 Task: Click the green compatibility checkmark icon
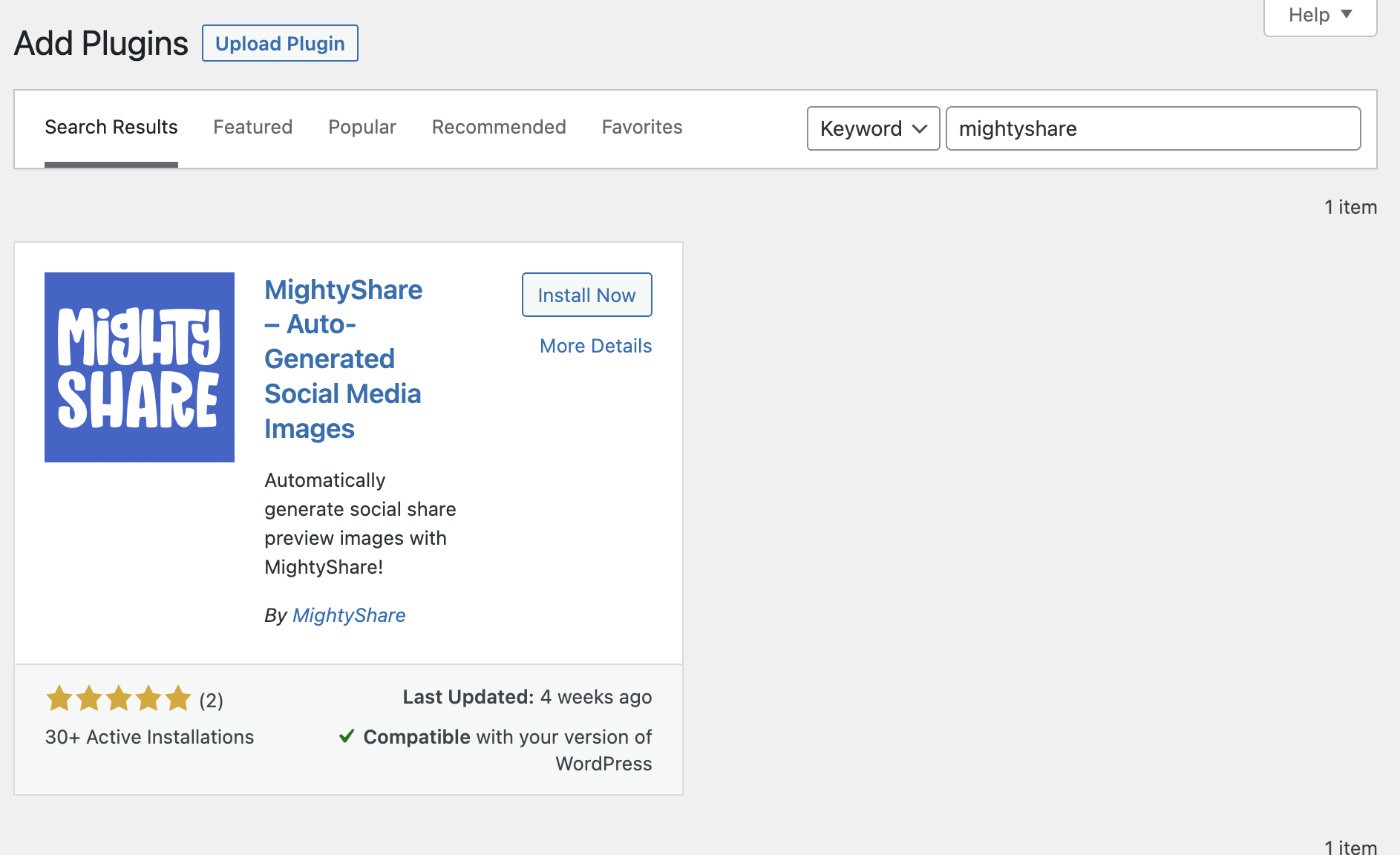pos(347,736)
